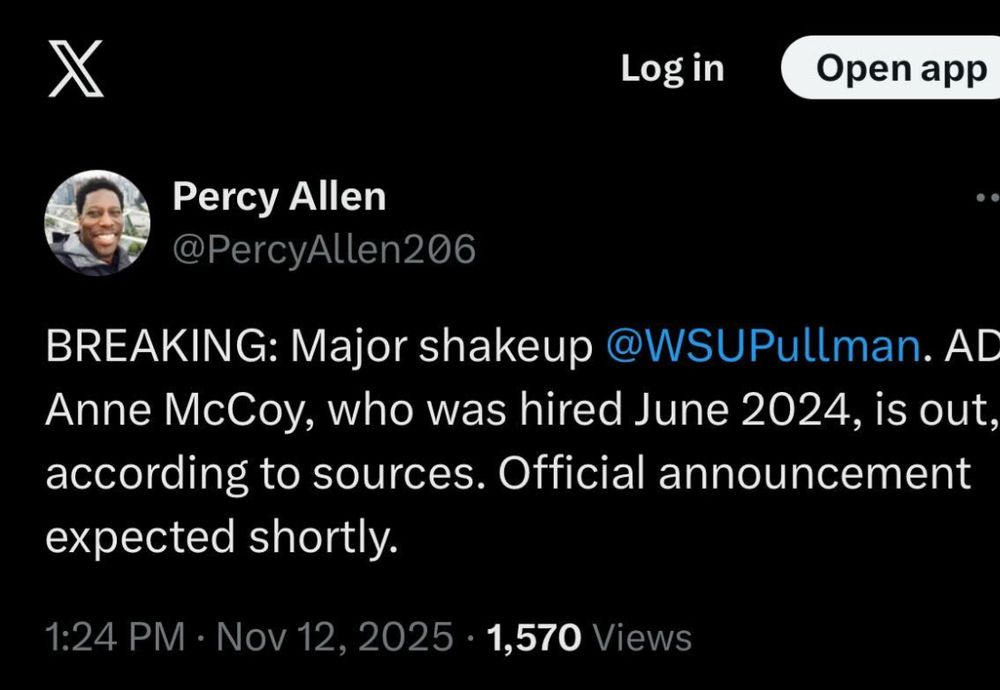Image resolution: width=1000 pixels, height=690 pixels.
Task: Open the Percy Allen display name
Action: click(279, 196)
